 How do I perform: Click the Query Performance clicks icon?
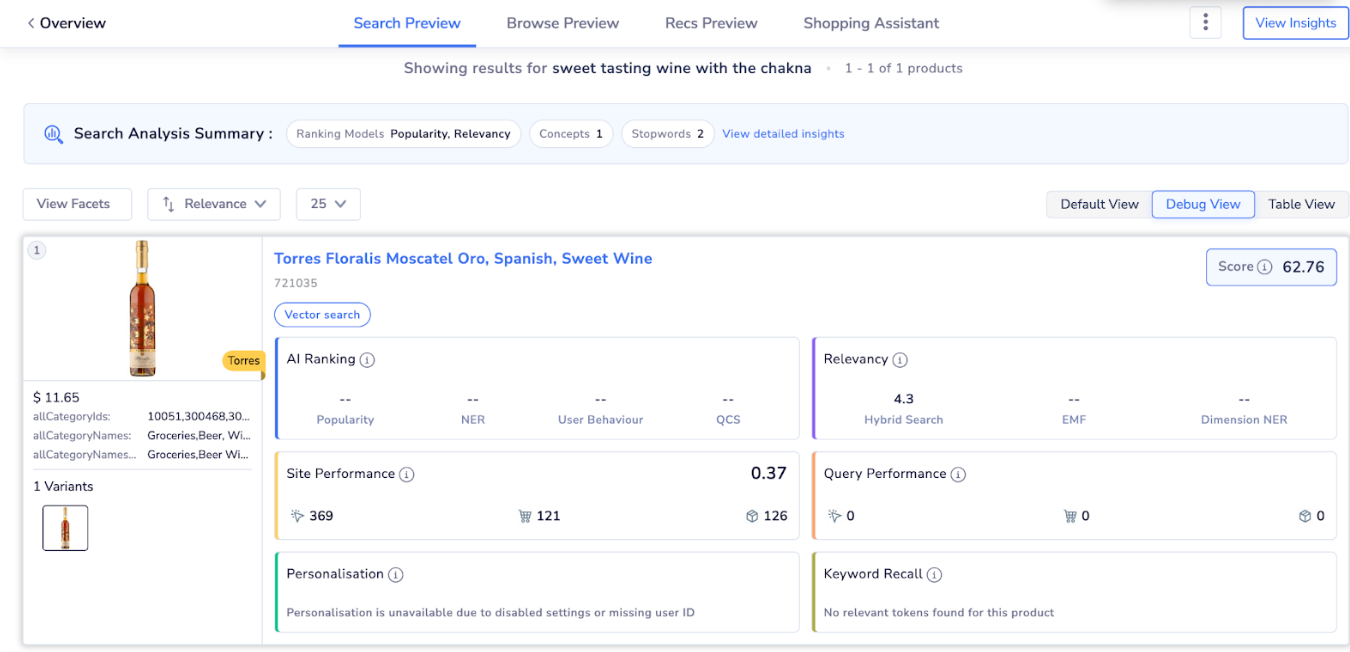[834, 516]
